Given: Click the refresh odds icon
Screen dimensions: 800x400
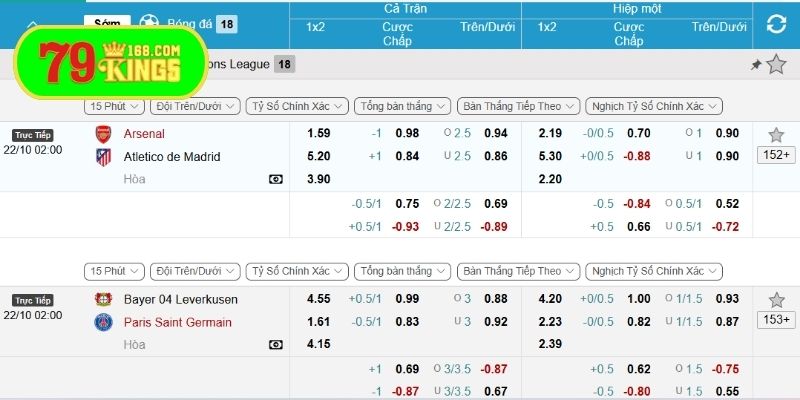Looking at the screenshot, I should click(x=775, y=24).
